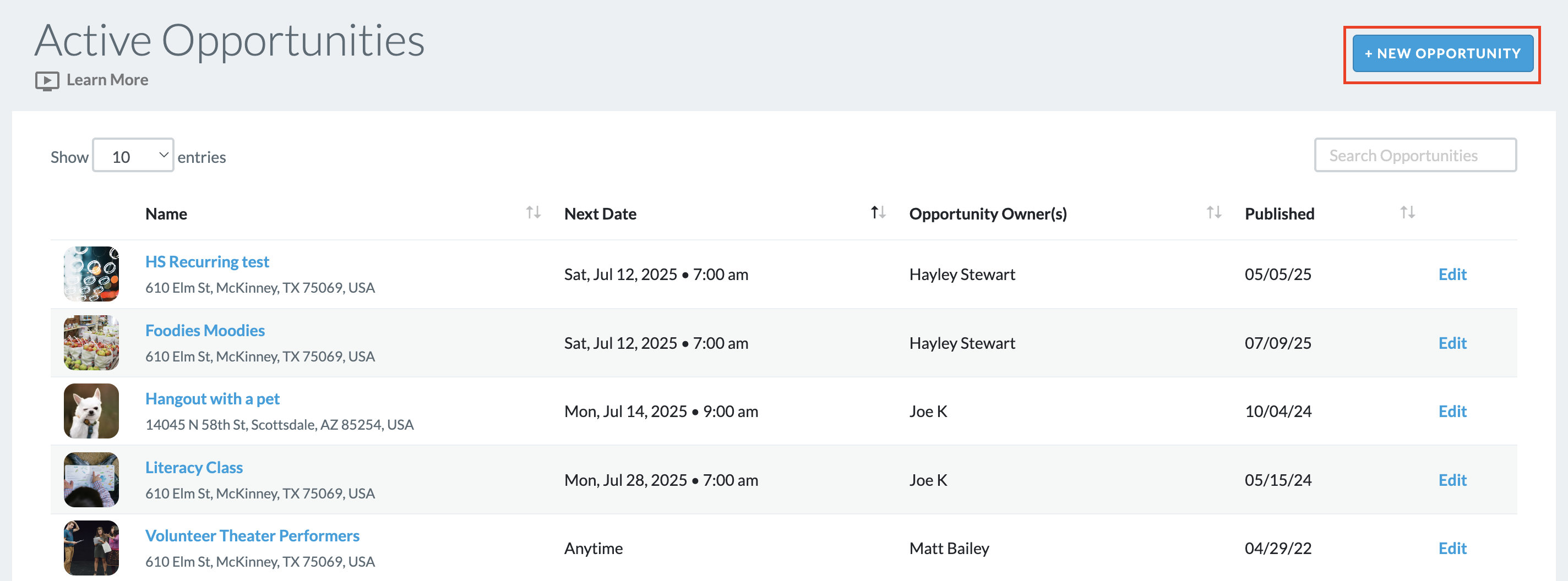Open Volunteer Theater Performers link

click(252, 536)
